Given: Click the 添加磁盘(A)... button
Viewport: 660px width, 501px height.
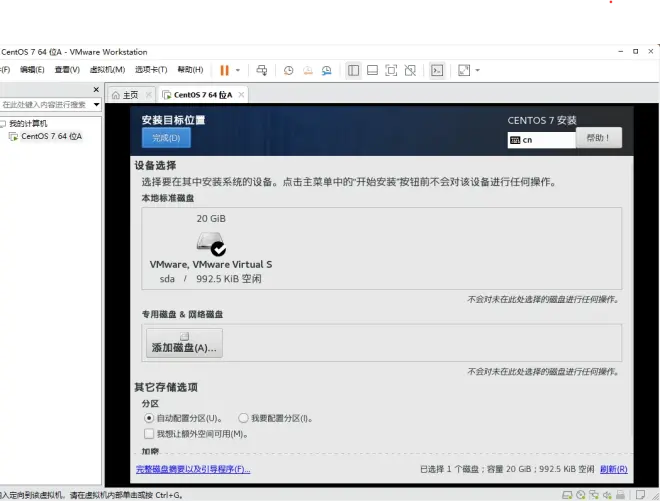Looking at the screenshot, I should 184,343.
